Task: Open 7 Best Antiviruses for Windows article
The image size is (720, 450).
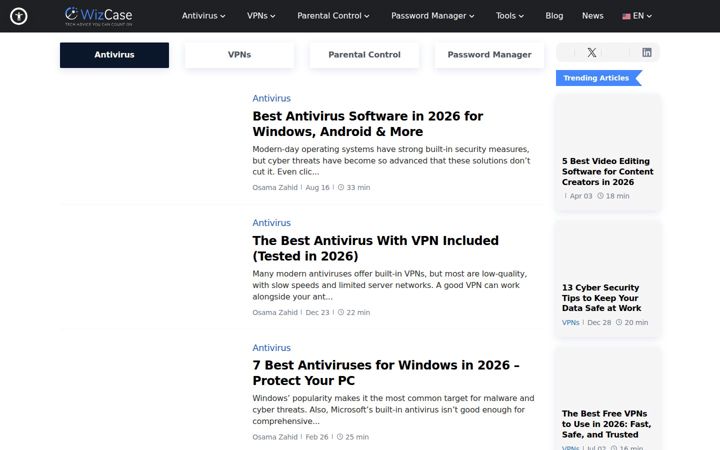Action: (x=386, y=373)
